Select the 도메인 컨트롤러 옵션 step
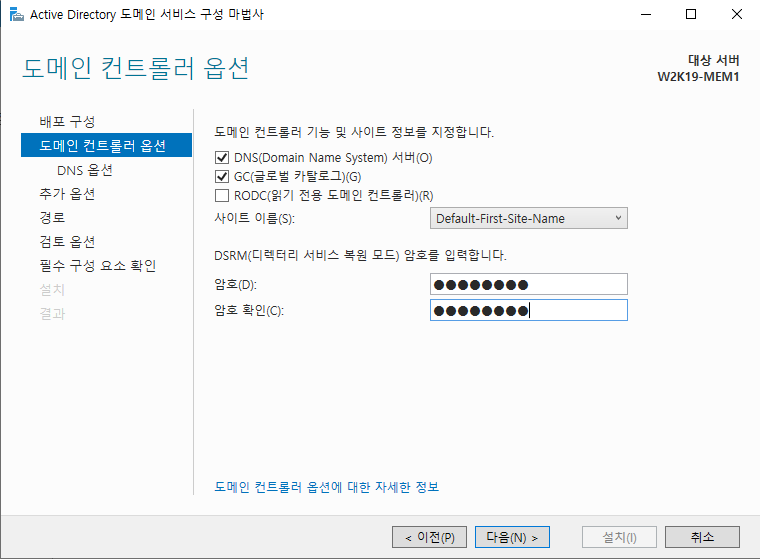The width and height of the screenshot is (760, 559). [x=107, y=145]
